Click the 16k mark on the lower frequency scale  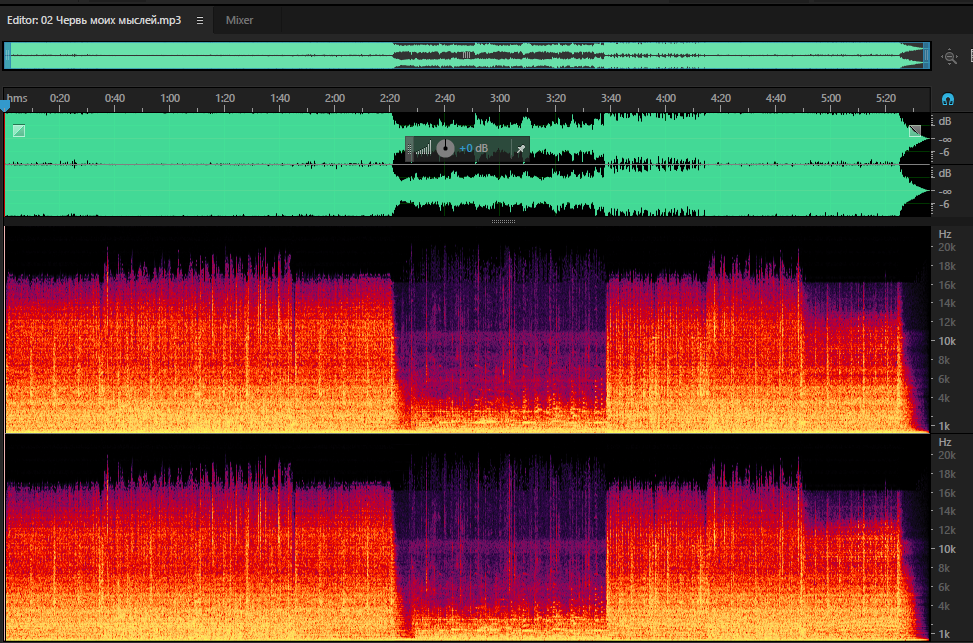pyautogui.click(x=947, y=493)
